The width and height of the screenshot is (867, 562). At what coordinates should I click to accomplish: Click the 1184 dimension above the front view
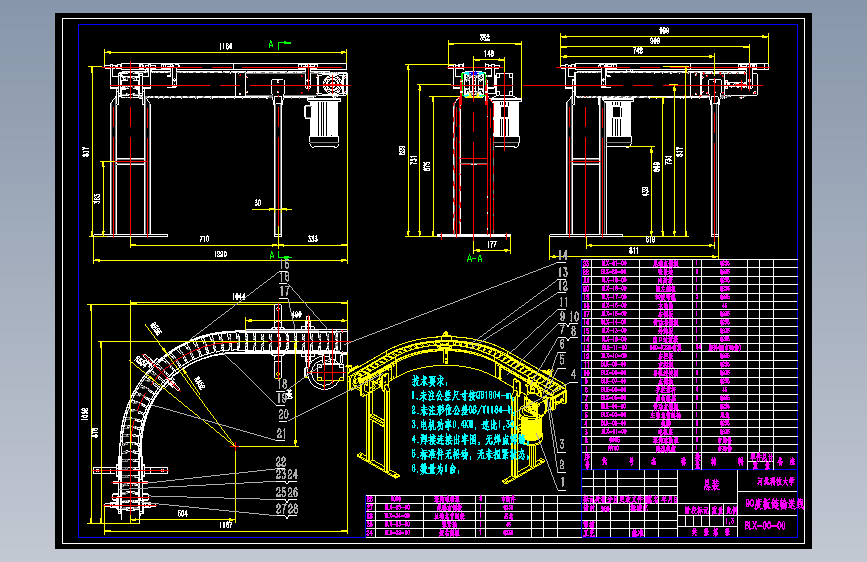click(x=226, y=46)
